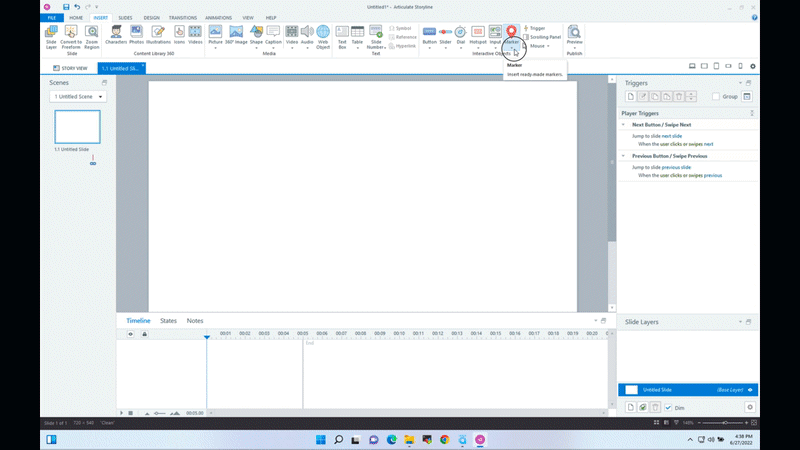Create a new trigger in Triggers panel
This screenshot has height=450, width=800.
click(631, 97)
